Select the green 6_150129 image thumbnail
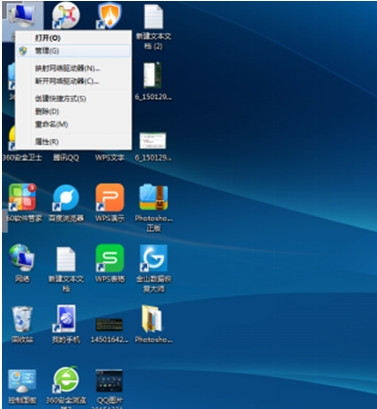Screen dimensions: 377x409 click(x=153, y=75)
